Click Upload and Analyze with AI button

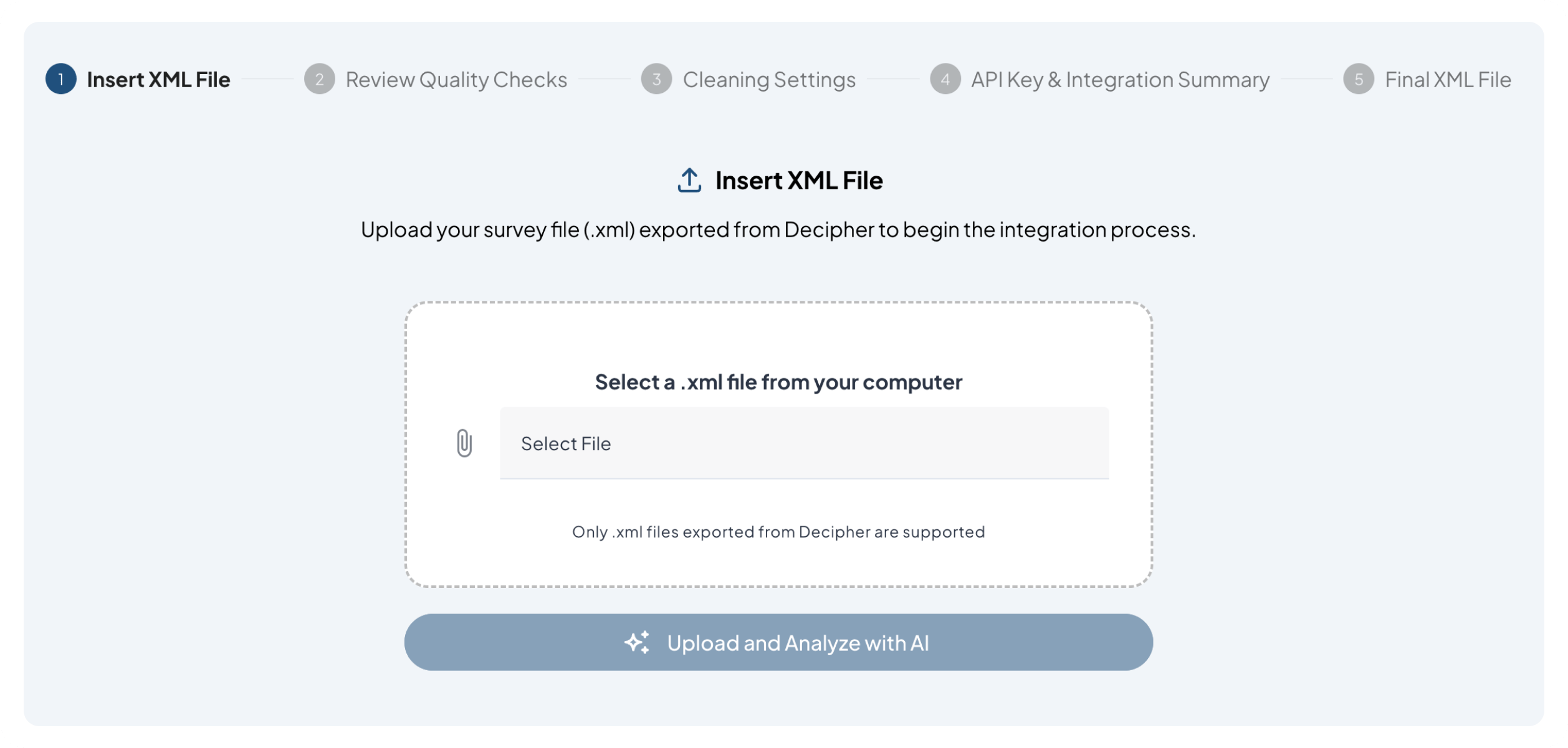[778, 642]
